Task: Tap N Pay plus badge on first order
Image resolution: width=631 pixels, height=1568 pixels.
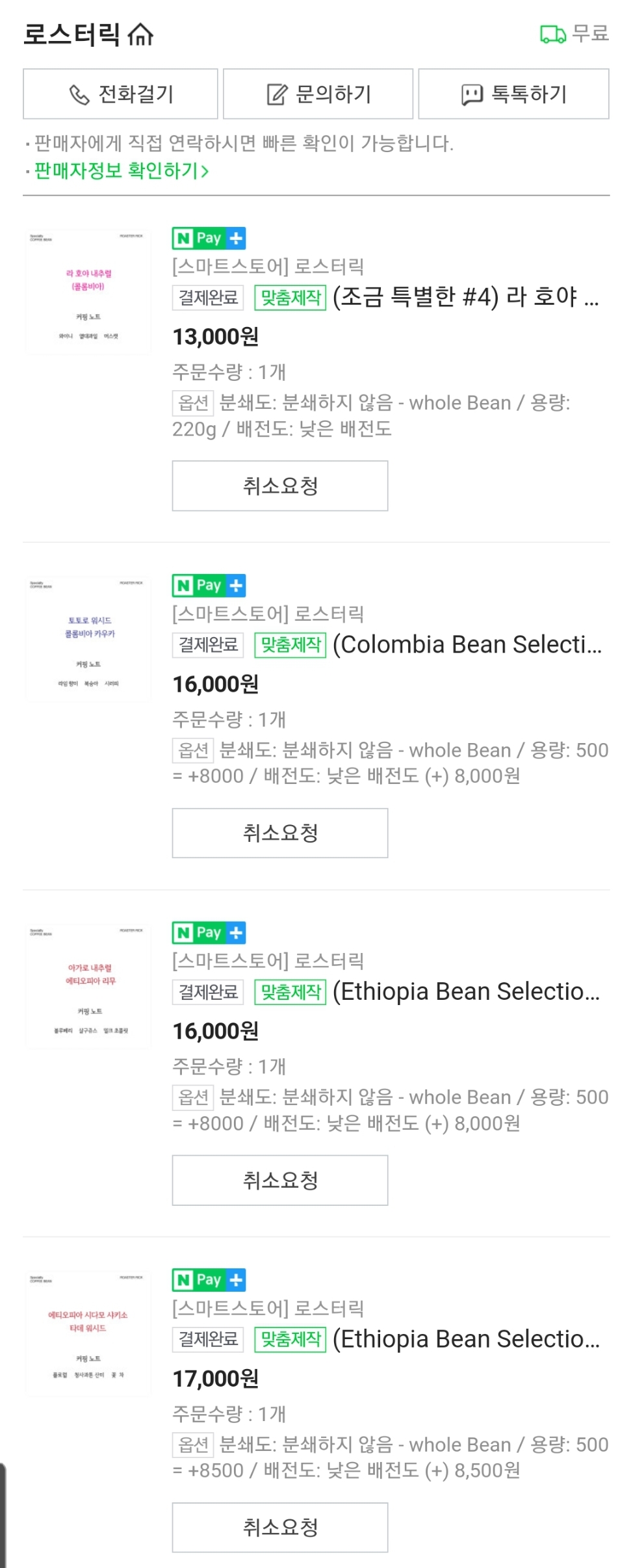Action: (209, 239)
